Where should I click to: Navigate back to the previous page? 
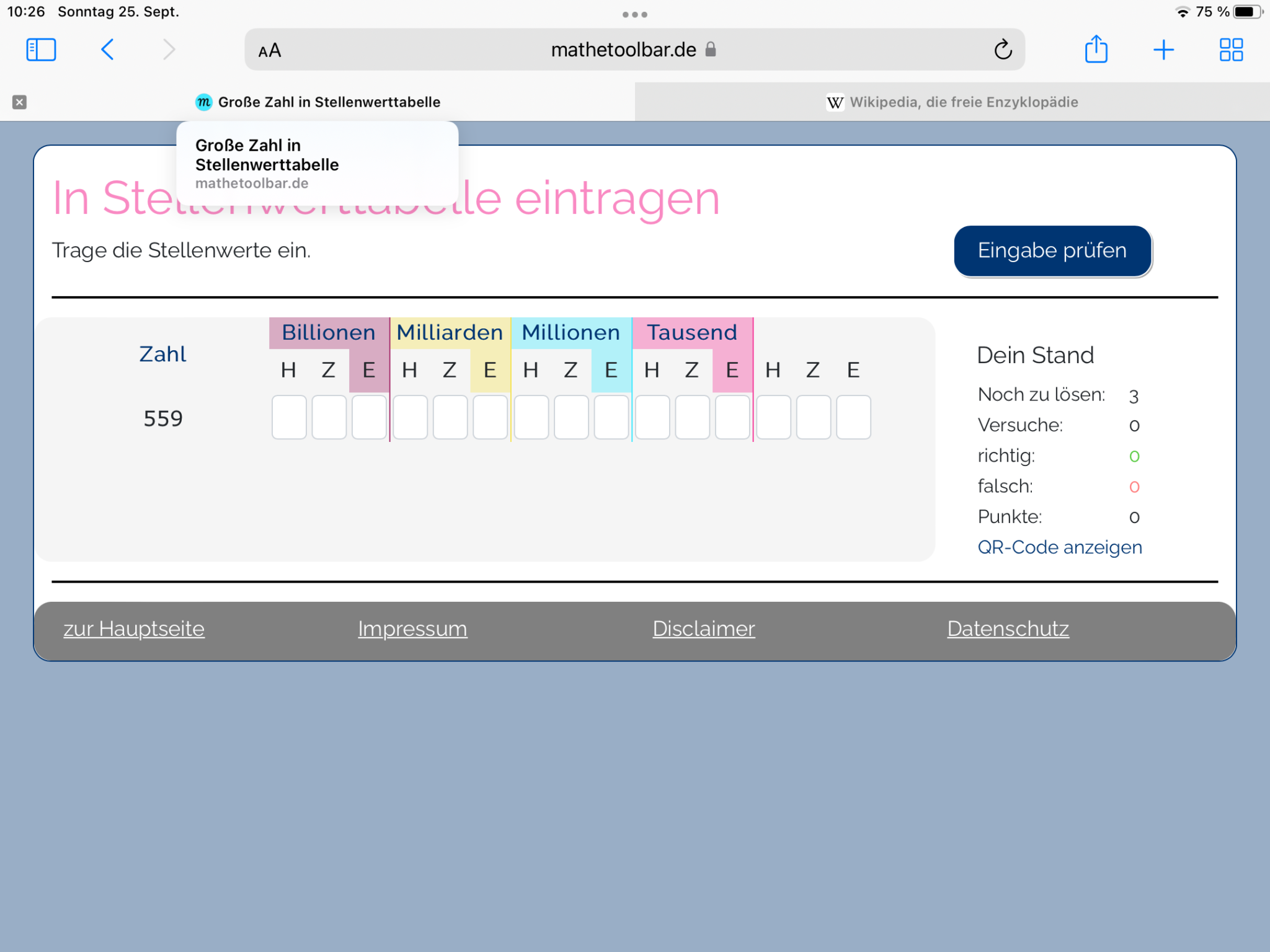coord(107,50)
